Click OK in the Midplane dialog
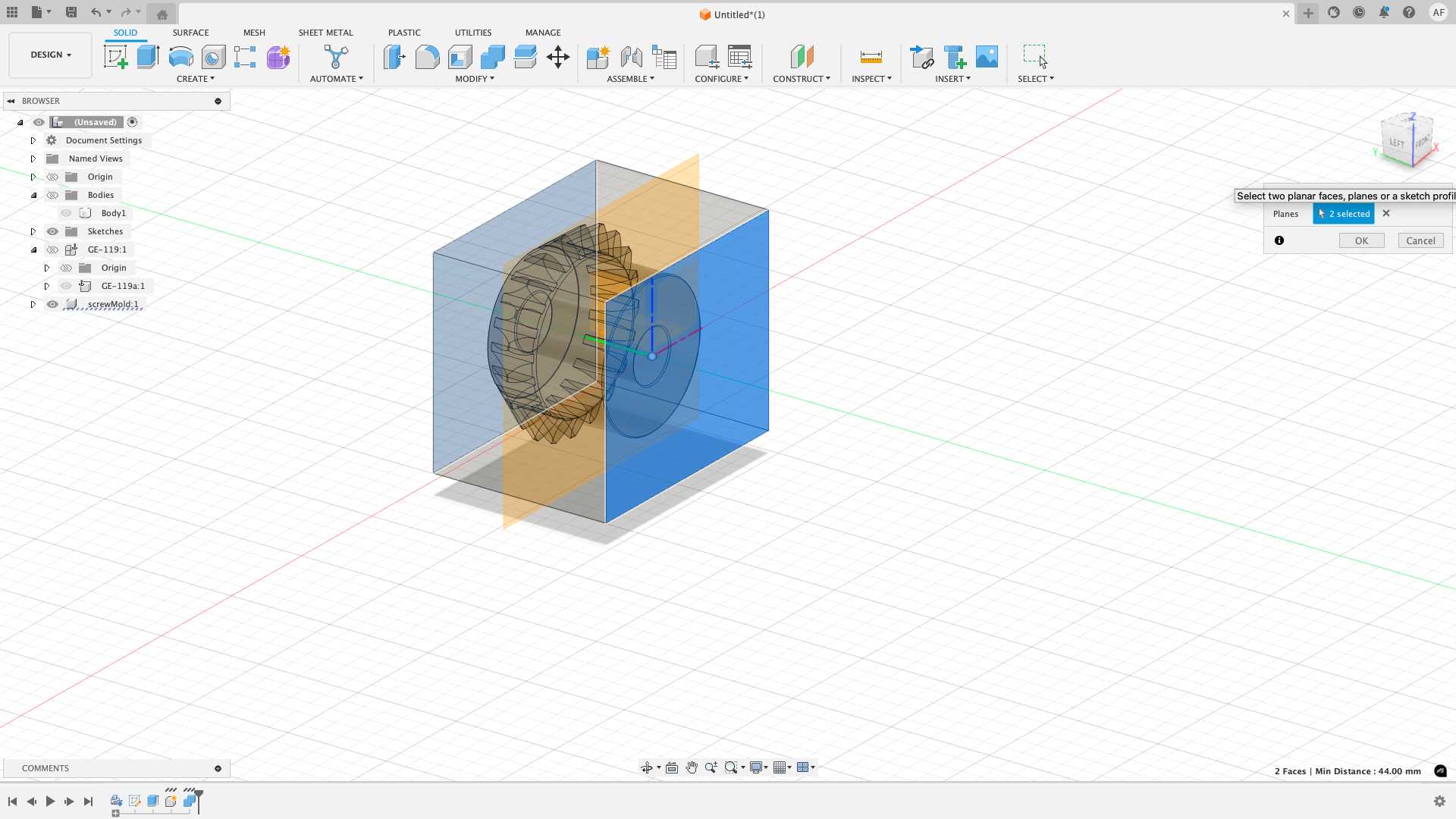1456x819 pixels. (1361, 240)
